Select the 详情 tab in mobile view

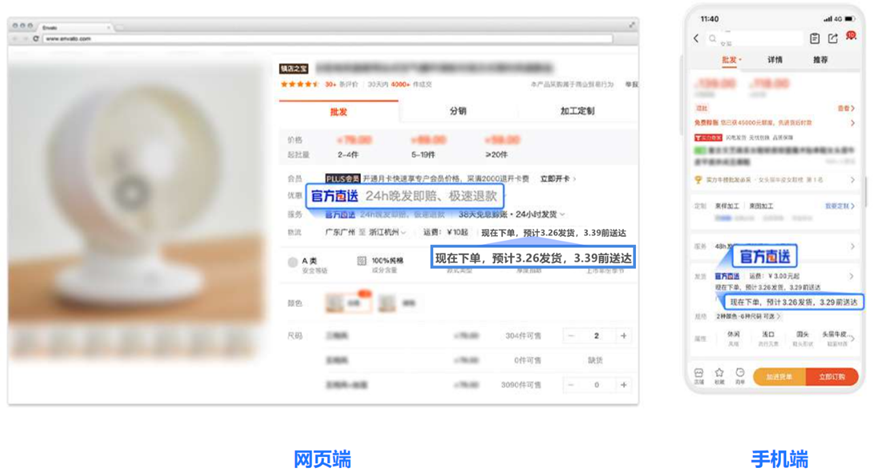[x=775, y=60]
